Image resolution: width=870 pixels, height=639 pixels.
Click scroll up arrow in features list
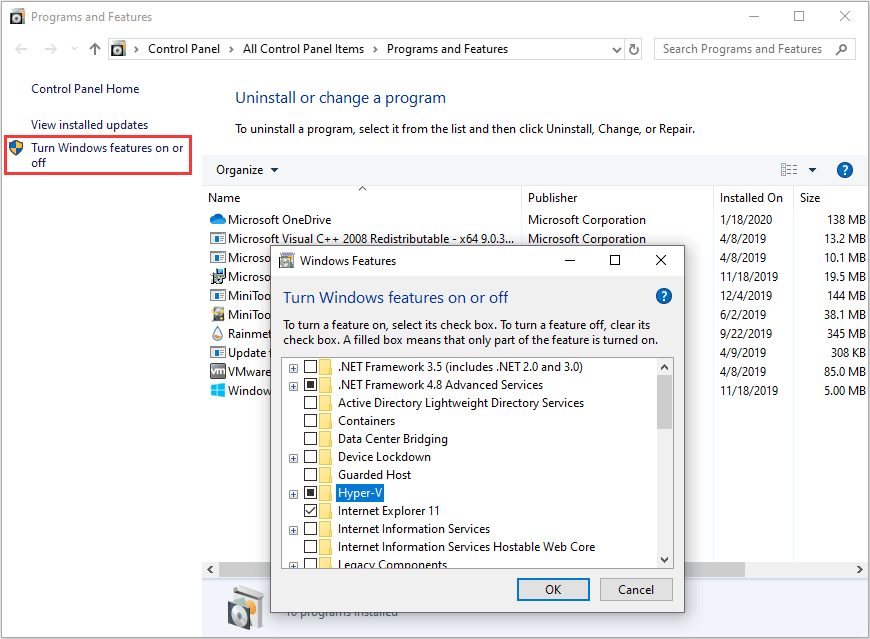pos(664,367)
